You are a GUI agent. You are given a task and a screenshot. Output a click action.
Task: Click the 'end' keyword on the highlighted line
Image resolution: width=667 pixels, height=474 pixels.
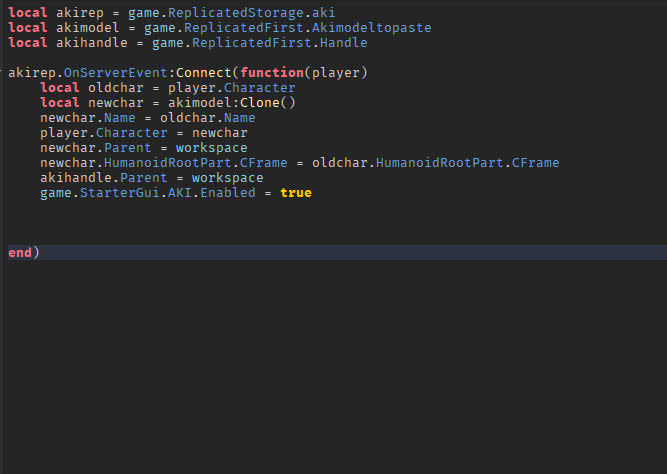click(20, 253)
